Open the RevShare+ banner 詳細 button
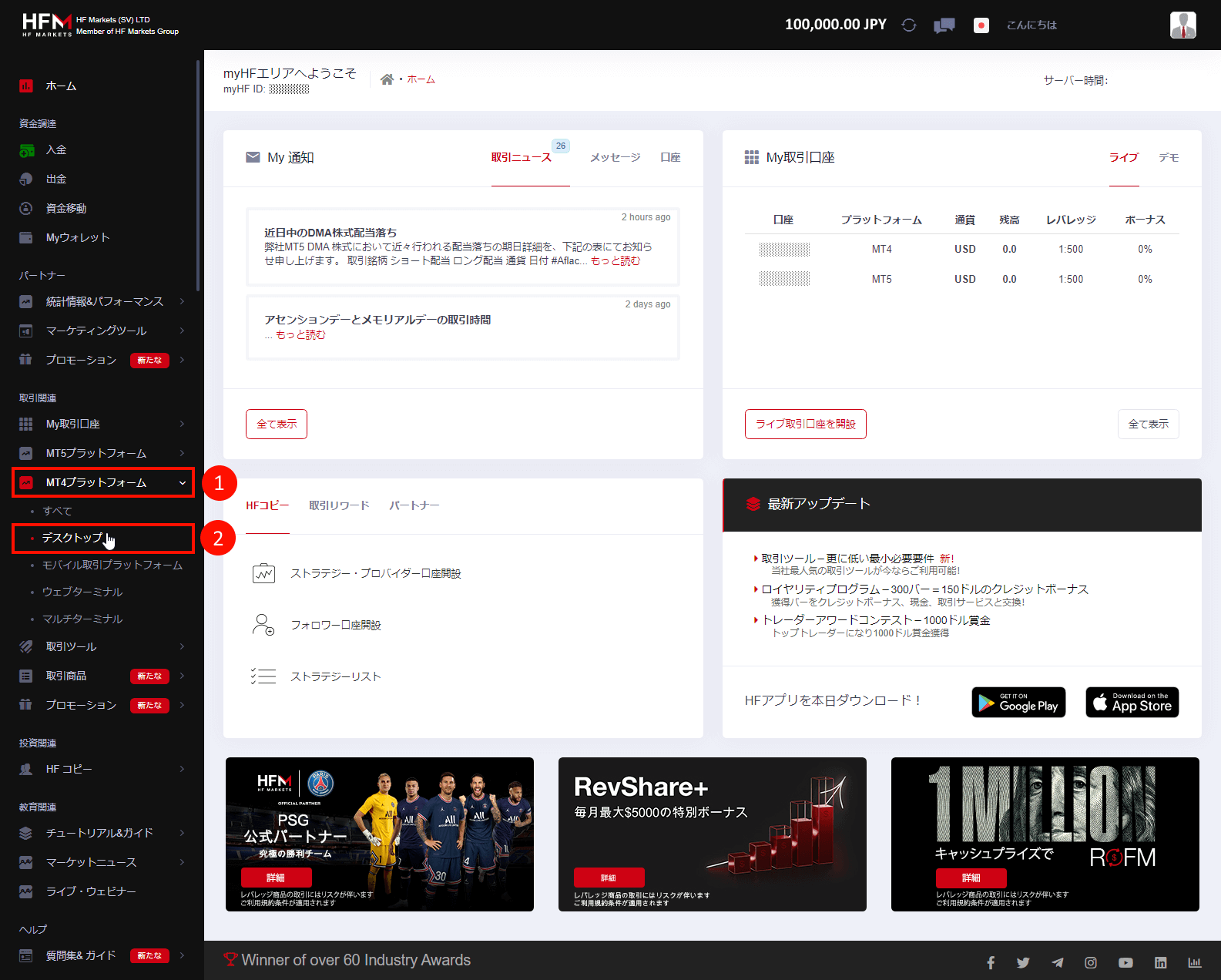 [x=609, y=878]
